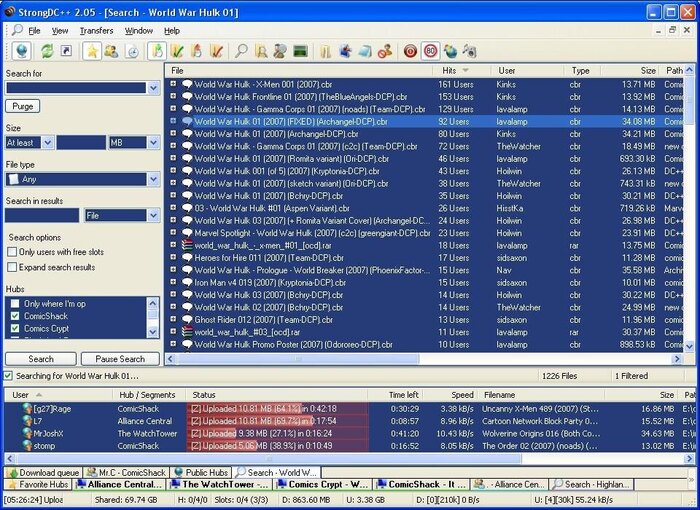Screen dimensions: 700x510
Task: Open Favorite Users toolbar icon
Action: click(x=111, y=51)
